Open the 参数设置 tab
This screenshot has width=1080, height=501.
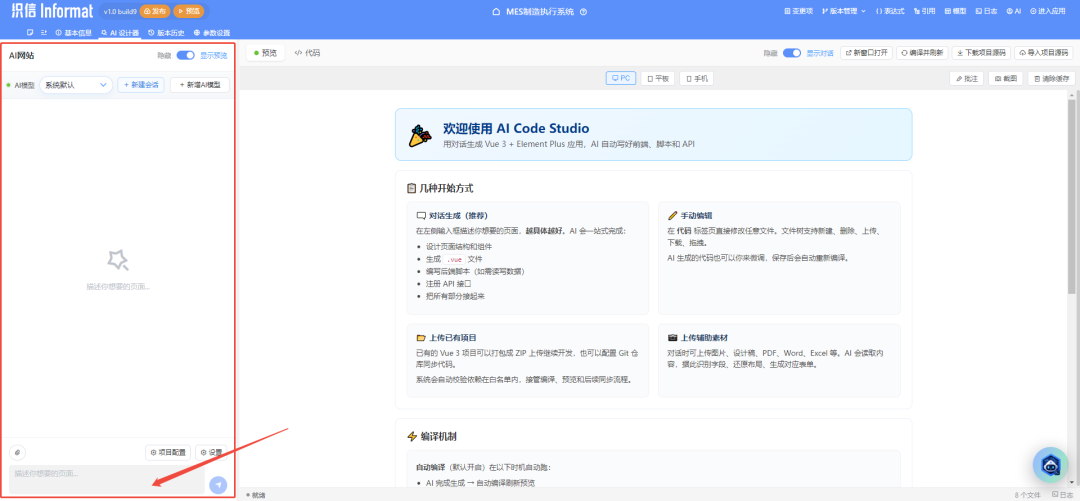(212, 32)
